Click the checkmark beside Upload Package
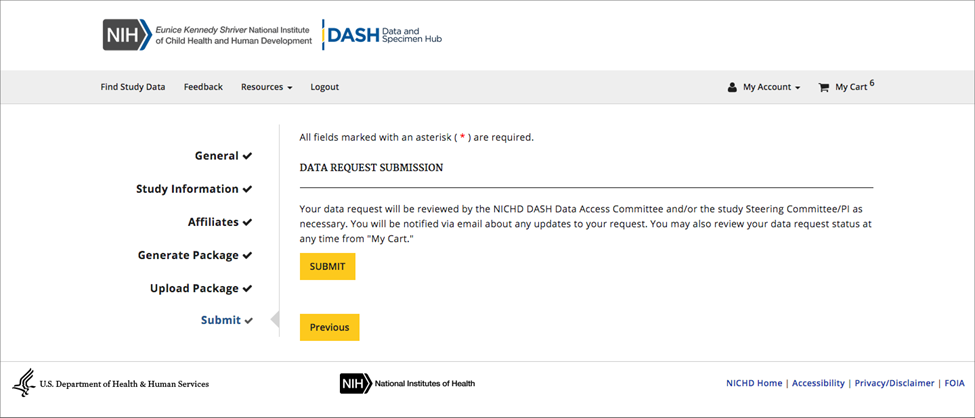 (x=247, y=289)
